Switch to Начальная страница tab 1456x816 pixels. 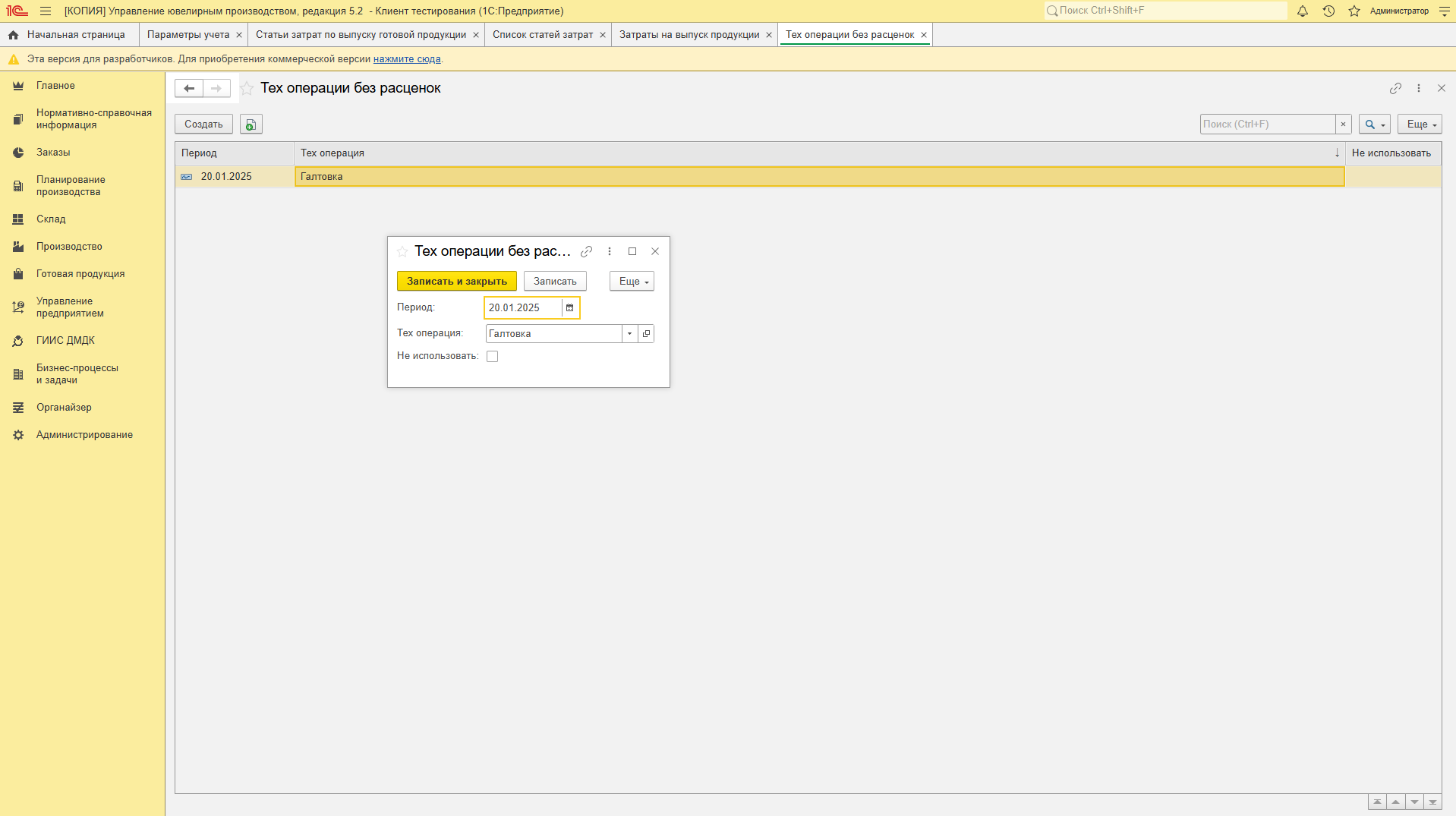tap(69, 35)
